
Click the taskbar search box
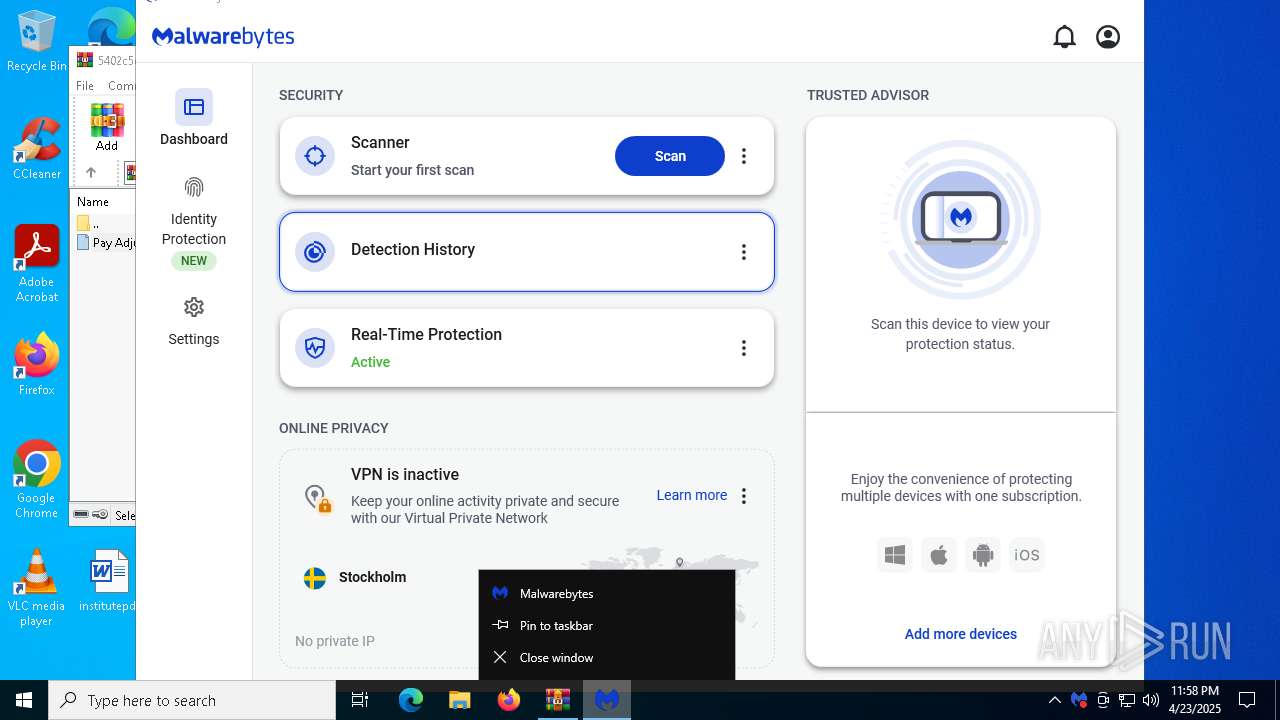pyautogui.click(x=192, y=700)
